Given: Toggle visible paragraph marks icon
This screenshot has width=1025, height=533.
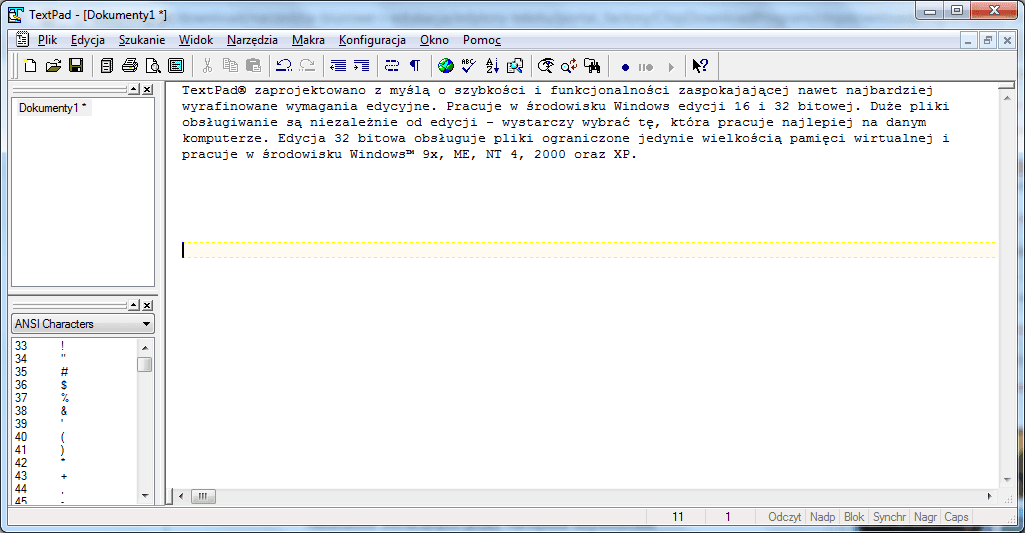Looking at the screenshot, I should click(415, 65).
